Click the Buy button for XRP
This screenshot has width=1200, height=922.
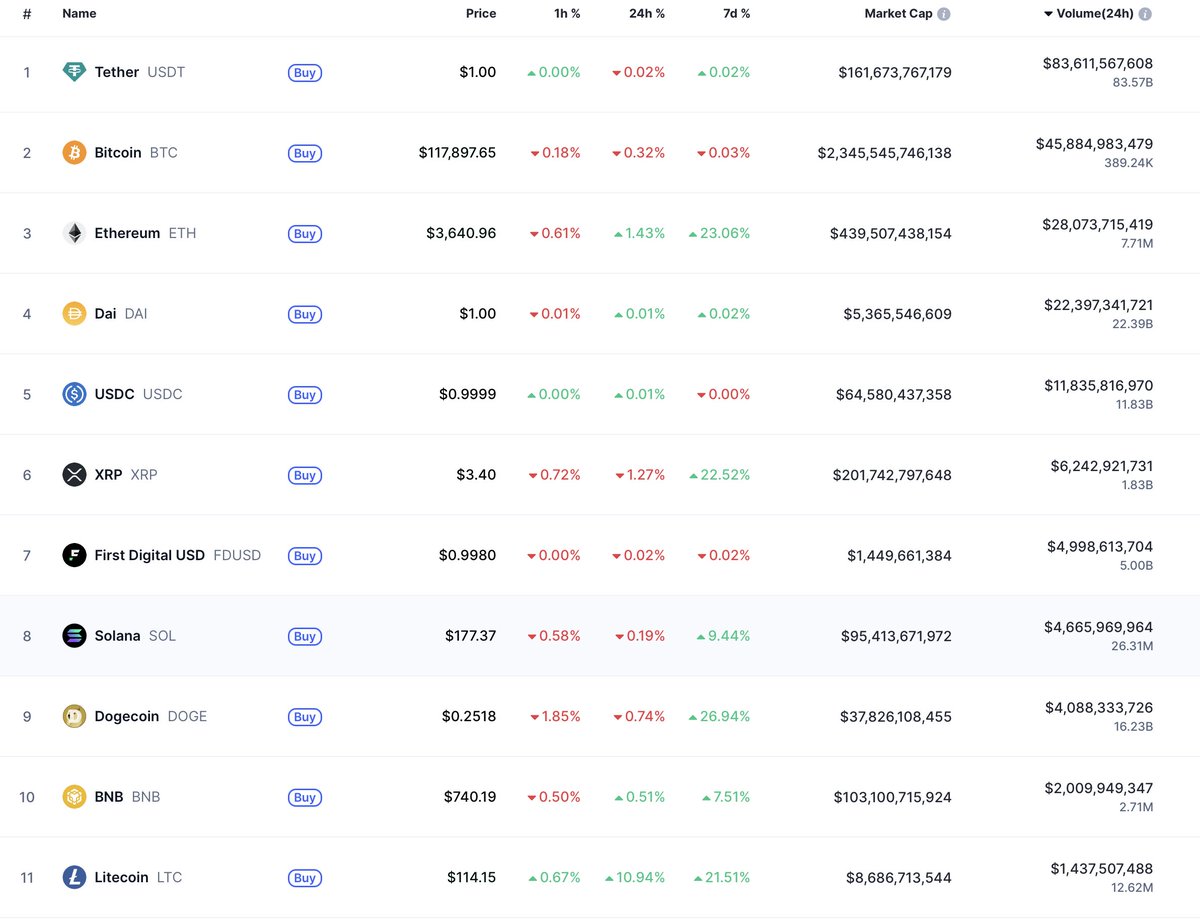pos(305,475)
